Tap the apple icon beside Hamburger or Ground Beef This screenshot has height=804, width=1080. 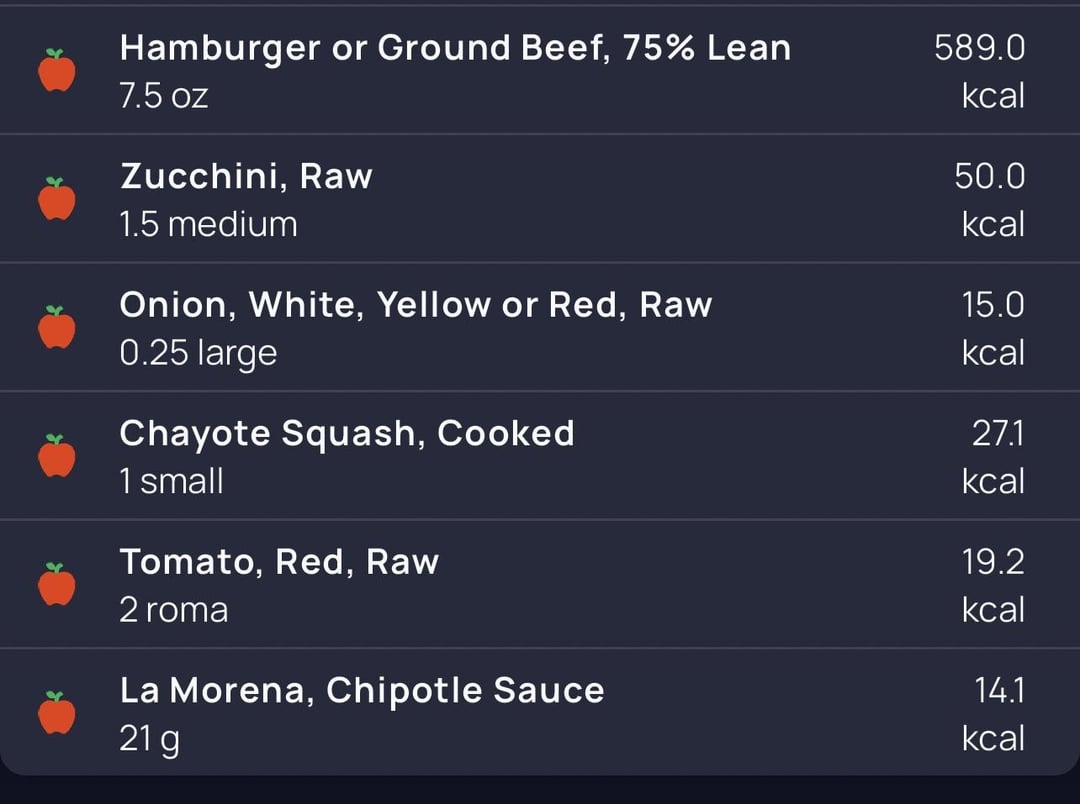[57, 71]
